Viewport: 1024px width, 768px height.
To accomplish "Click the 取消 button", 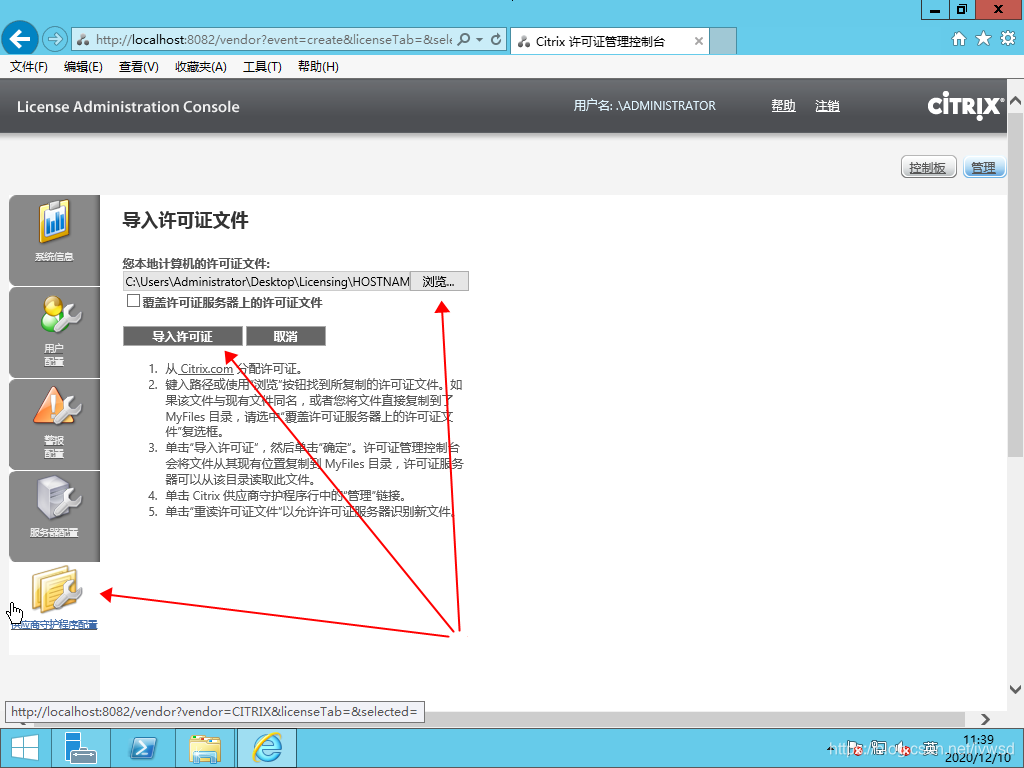I will point(285,336).
